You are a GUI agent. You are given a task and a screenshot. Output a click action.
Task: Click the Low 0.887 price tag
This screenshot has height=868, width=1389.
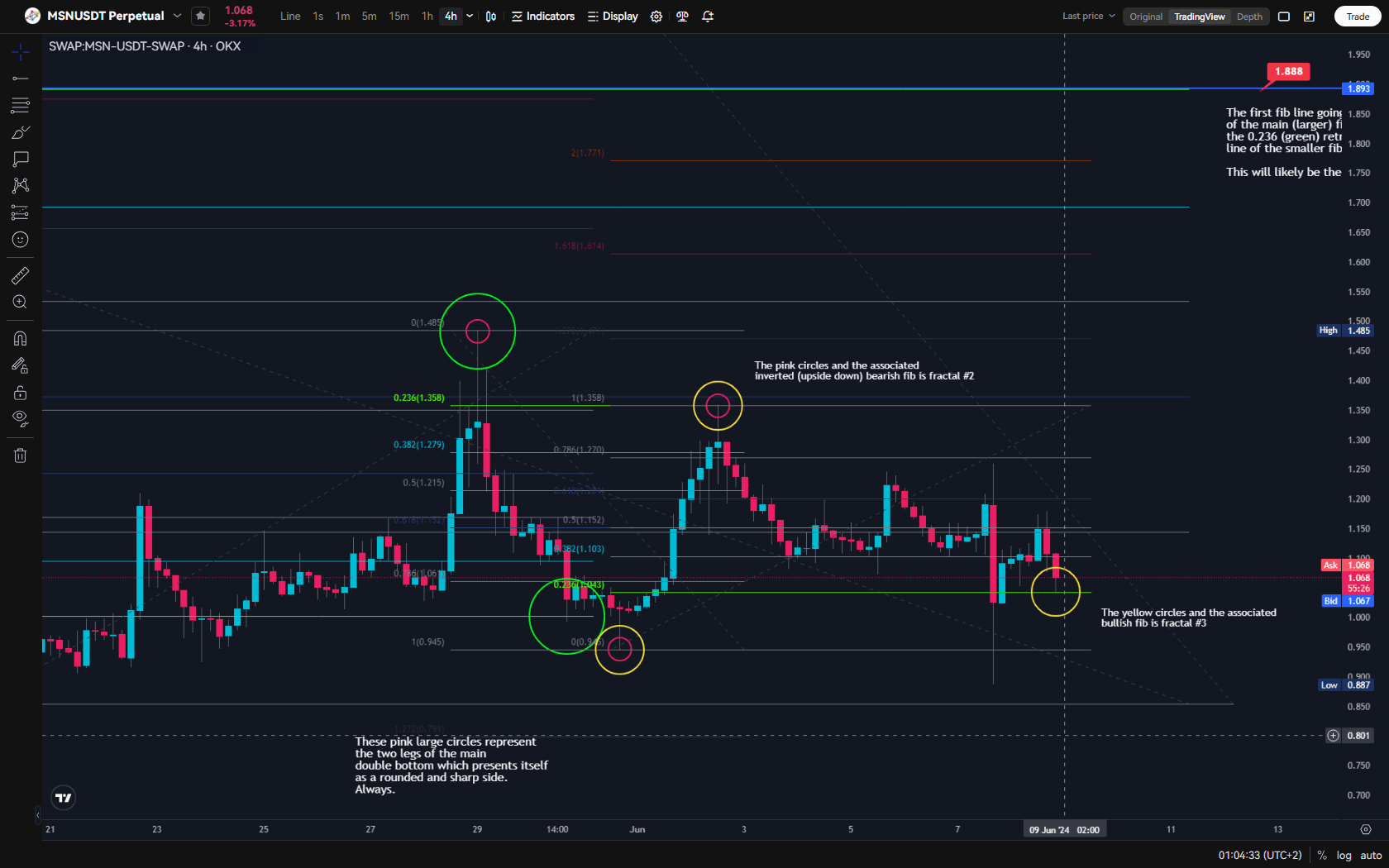(x=1345, y=685)
